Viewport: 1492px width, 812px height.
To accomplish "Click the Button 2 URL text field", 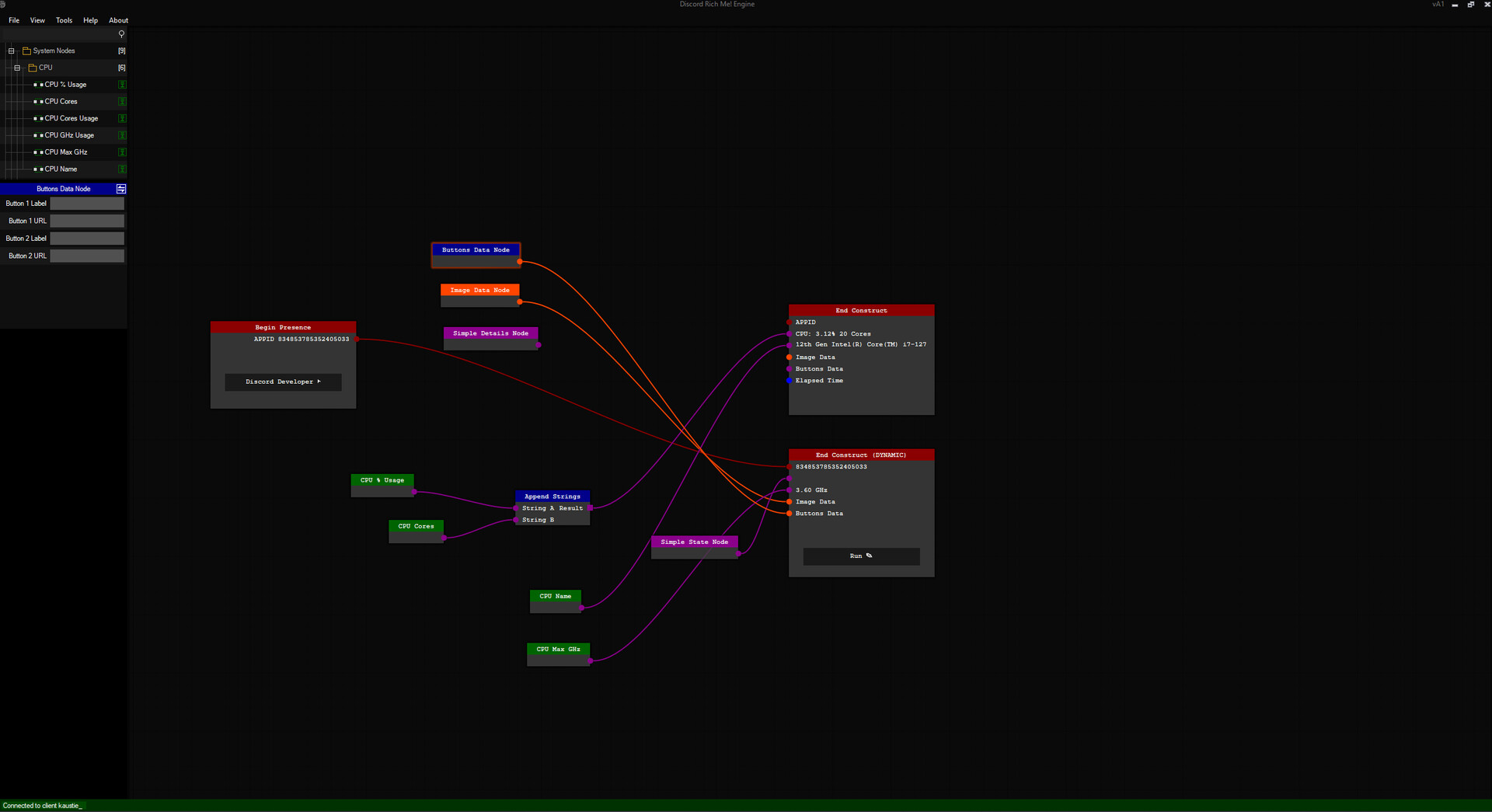I will (x=86, y=256).
